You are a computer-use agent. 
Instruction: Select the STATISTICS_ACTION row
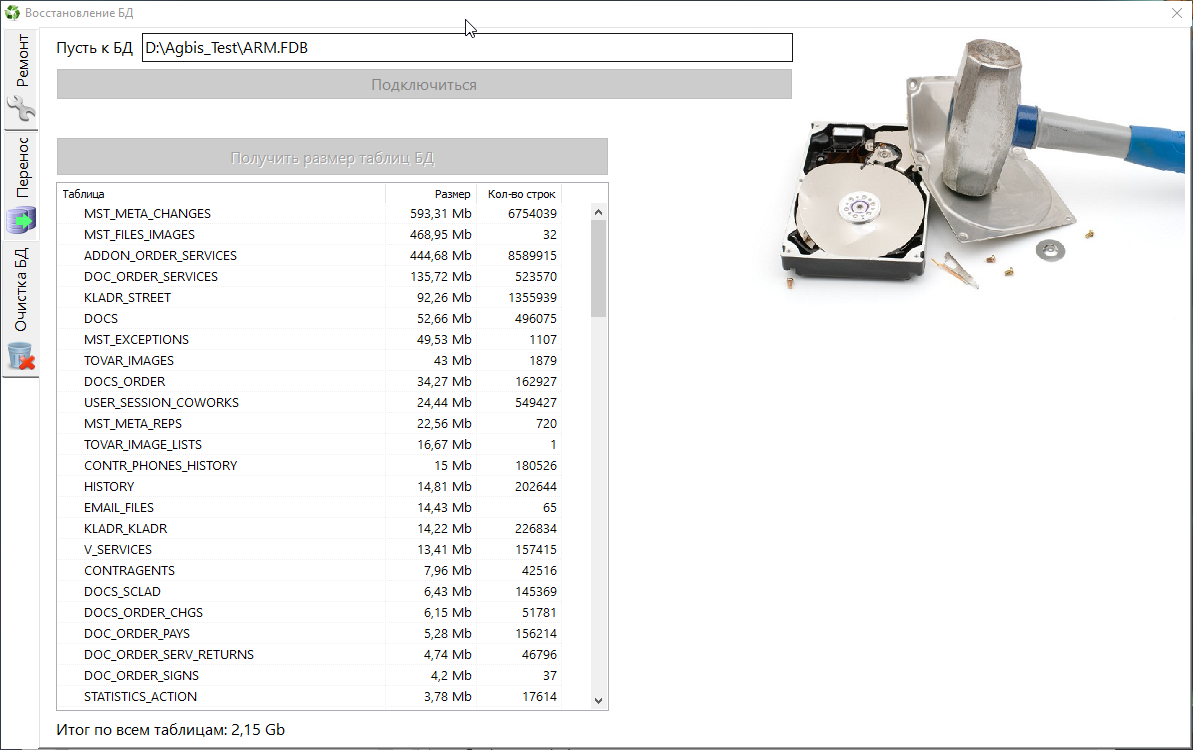309,697
